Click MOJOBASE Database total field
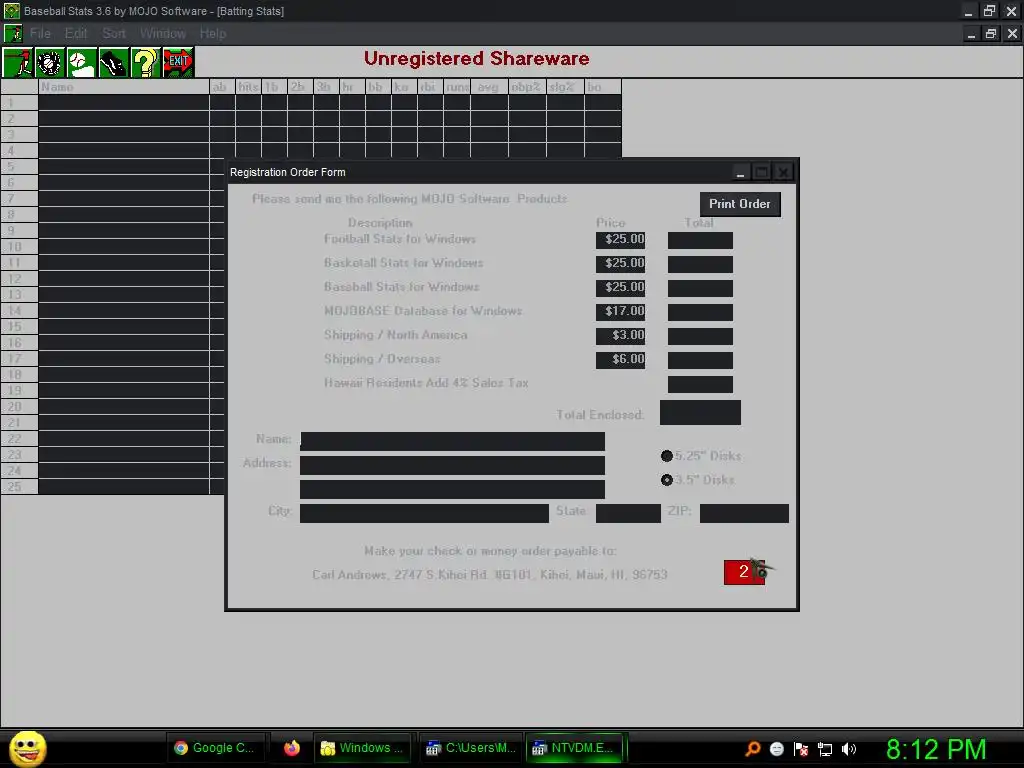1024x768 pixels. click(x=700, y=312)
